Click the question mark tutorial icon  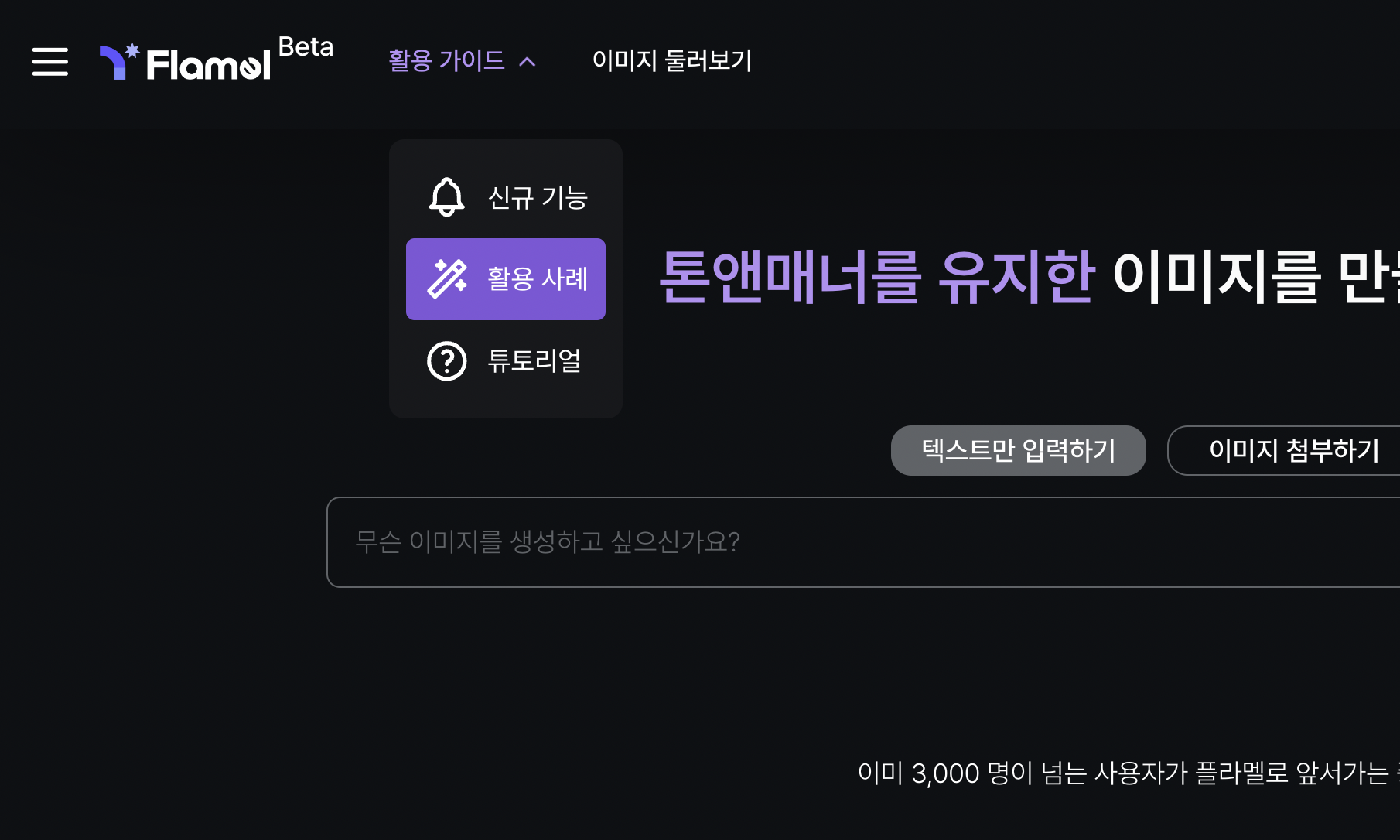[447, 360]
